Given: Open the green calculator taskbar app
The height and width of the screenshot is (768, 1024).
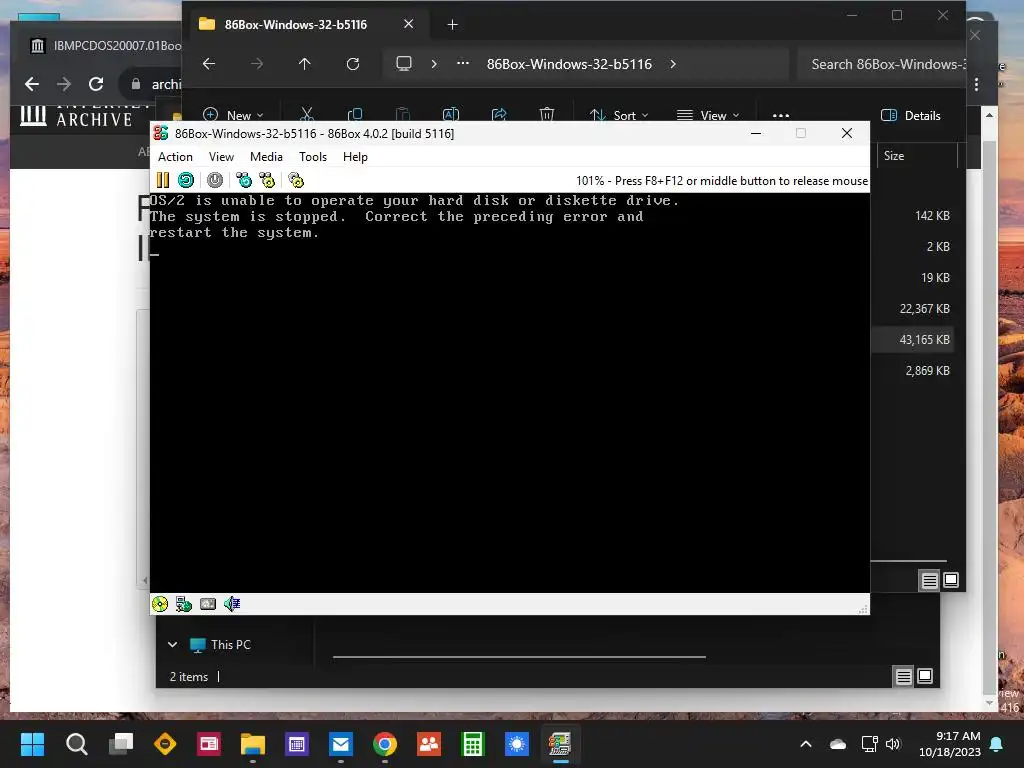Looking at the screenshot, I should 473,744.
